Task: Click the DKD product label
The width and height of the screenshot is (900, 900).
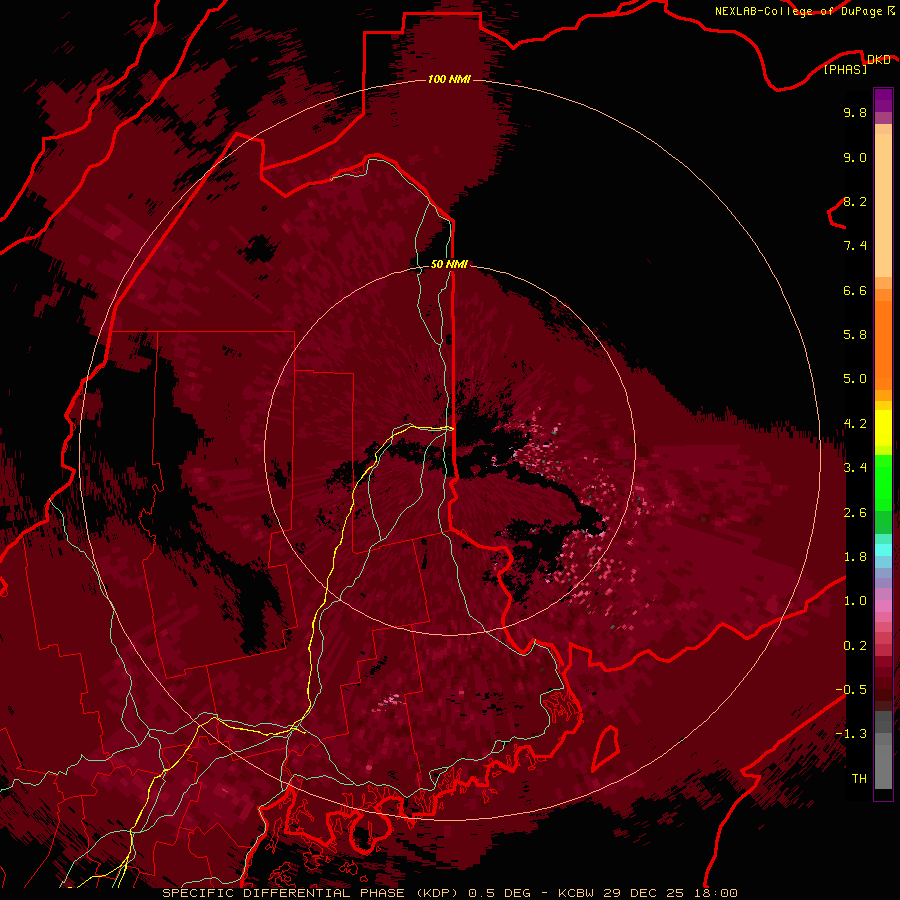Action: click(x=878, y=59)
